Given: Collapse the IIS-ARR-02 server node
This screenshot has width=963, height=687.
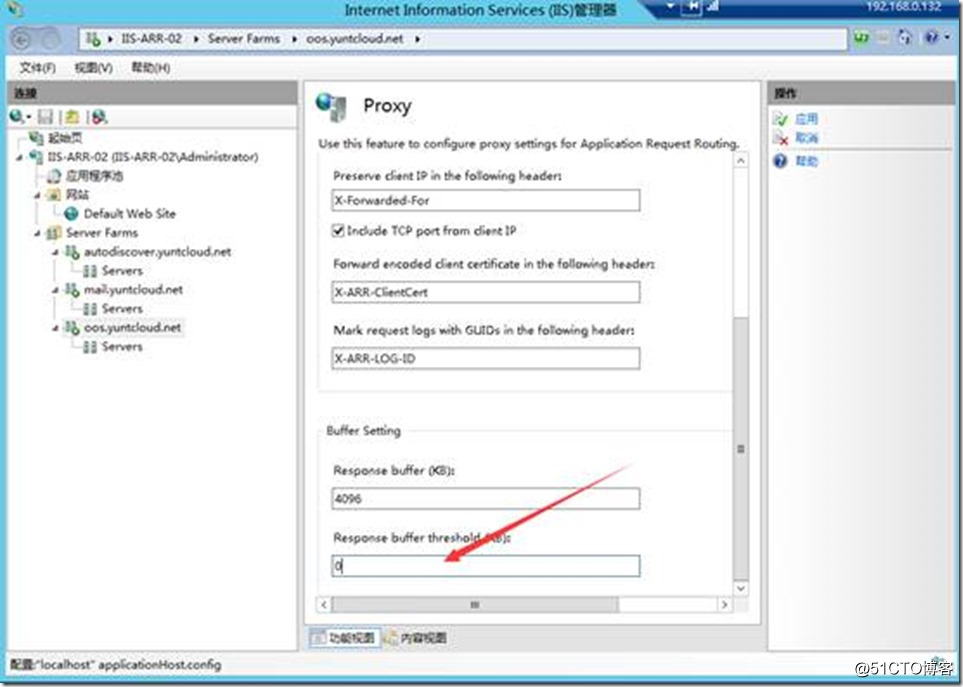Looking at the screenshot, I should tap(20, 158).
